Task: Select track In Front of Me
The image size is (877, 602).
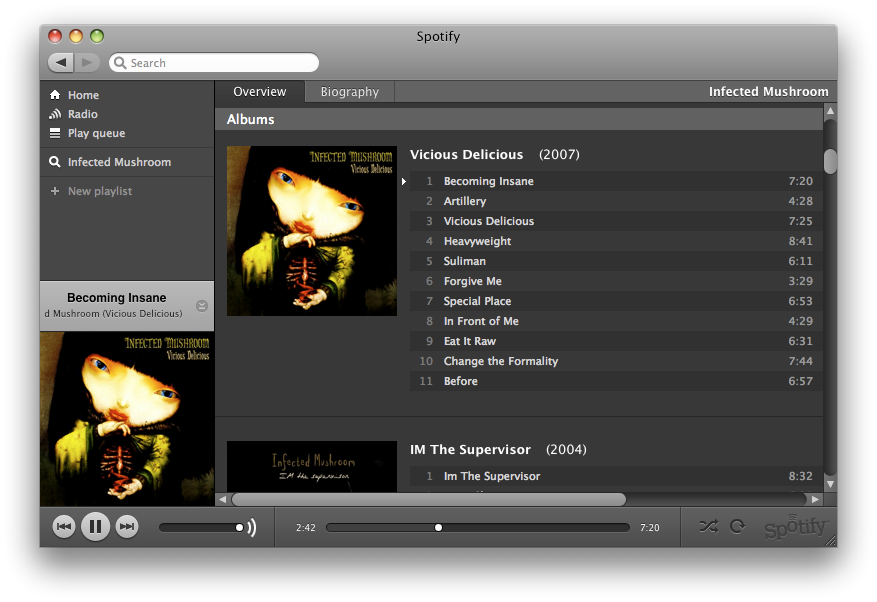Action: point(616,321)
